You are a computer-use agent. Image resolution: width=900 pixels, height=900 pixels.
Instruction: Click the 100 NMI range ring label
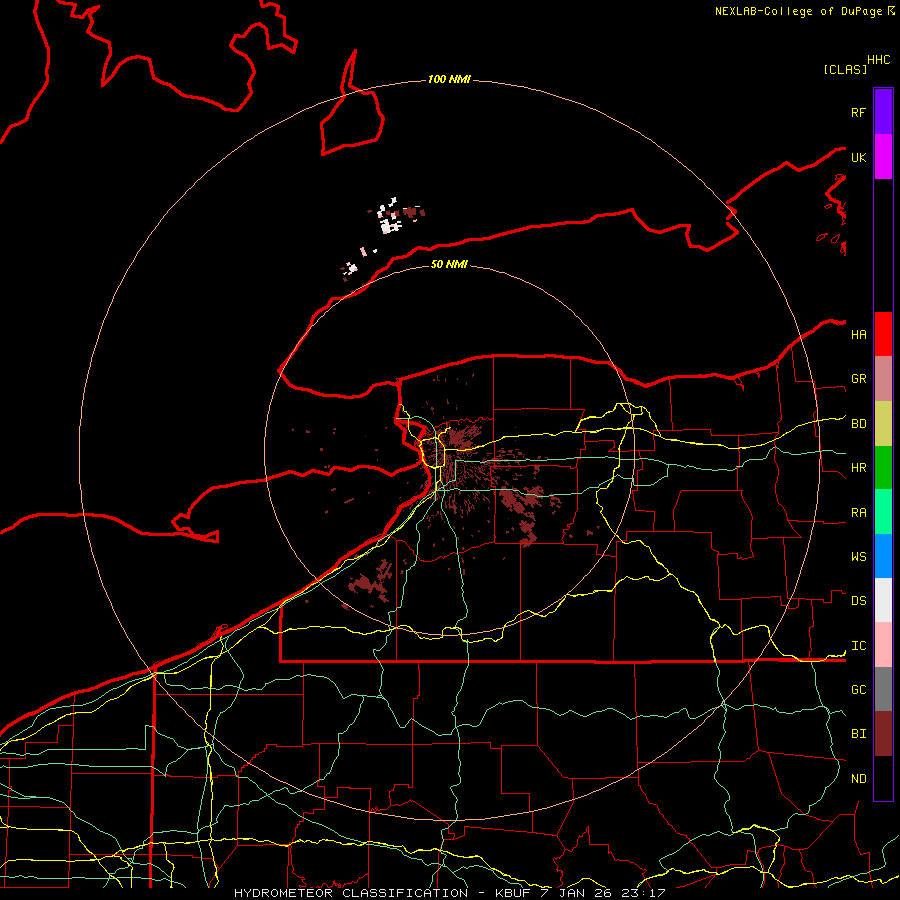click(449, 79)
